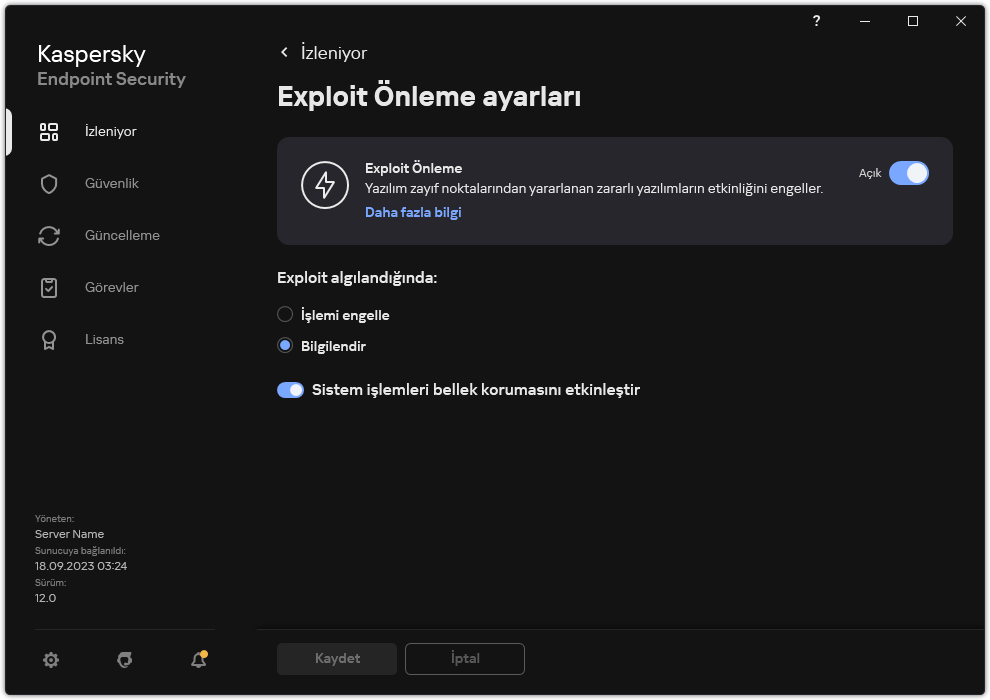Switch to the Güncelleme tab
990x700 pixels.
coord(112,235)
